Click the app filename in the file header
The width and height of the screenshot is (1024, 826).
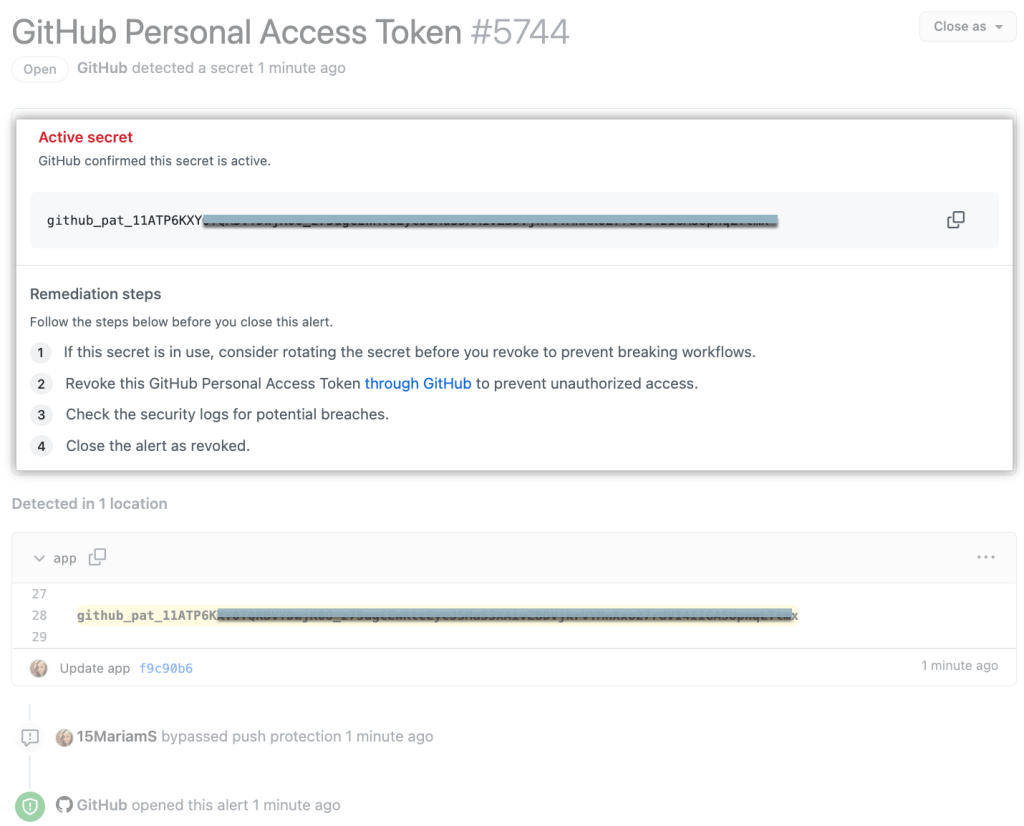(x=65, y=557)
